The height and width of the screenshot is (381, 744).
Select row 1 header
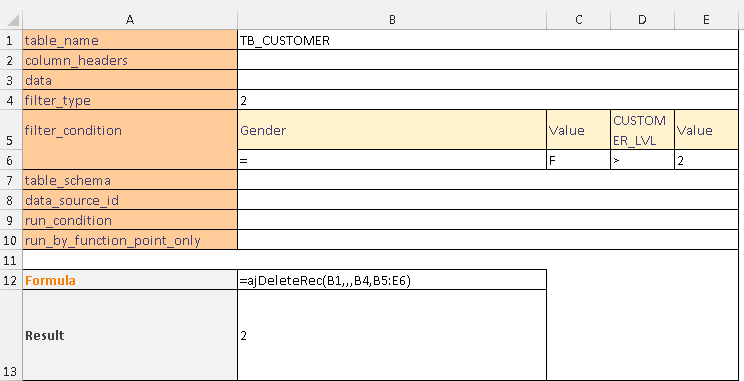coord(11,40)
